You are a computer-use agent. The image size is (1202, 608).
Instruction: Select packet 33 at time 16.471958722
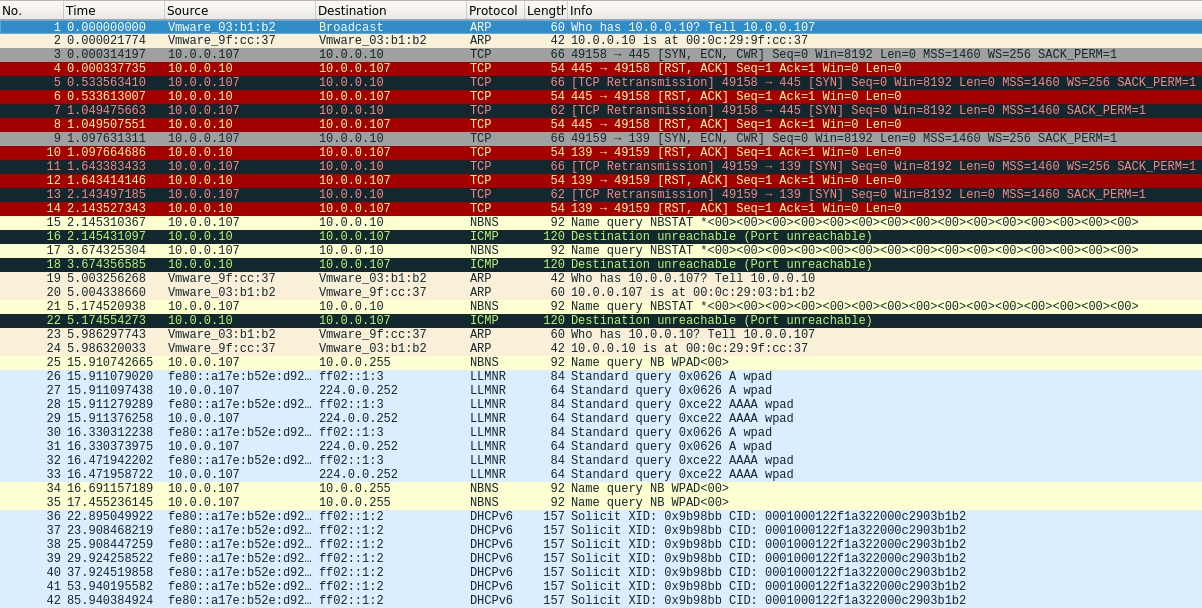point(601,475)
